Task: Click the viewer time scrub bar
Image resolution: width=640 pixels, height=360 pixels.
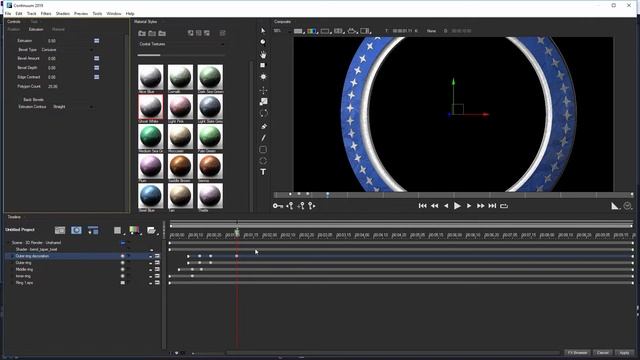Action: point(453,195)
